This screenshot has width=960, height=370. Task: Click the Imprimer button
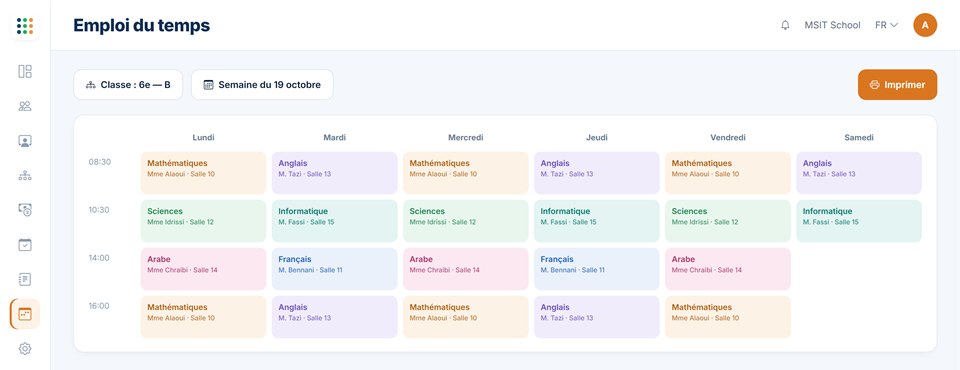tap(897, 85)
